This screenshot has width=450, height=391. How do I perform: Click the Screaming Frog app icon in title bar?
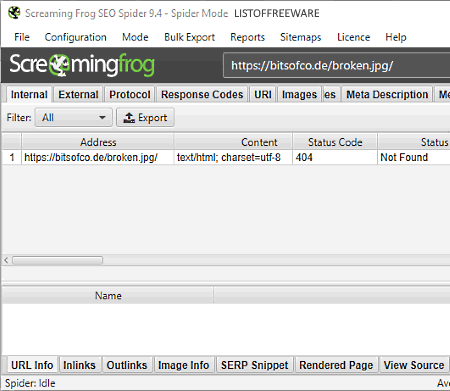click(14, 13)
